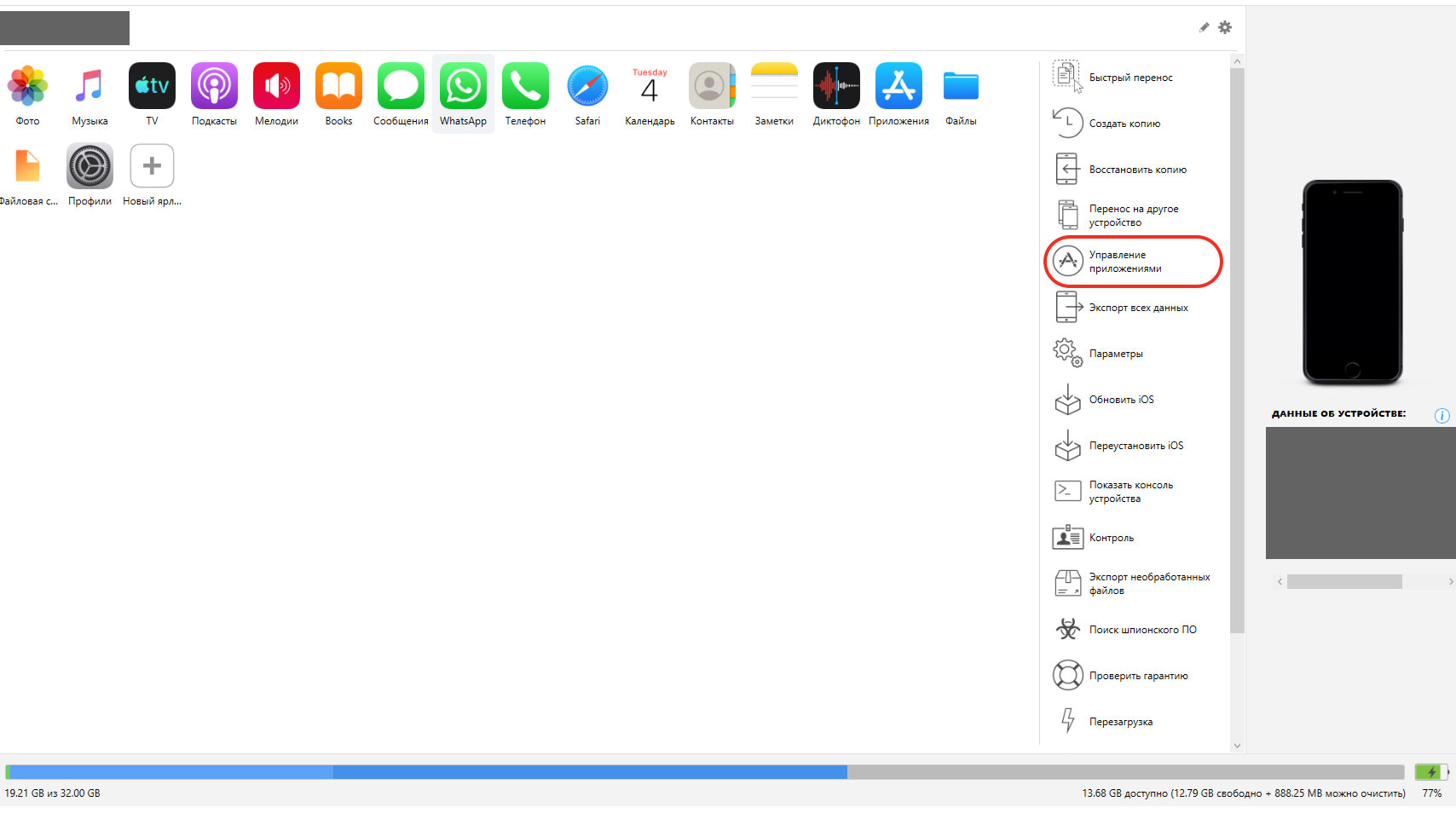Click the battery charging icon
1456x813 pixels.
point(1432,772)
